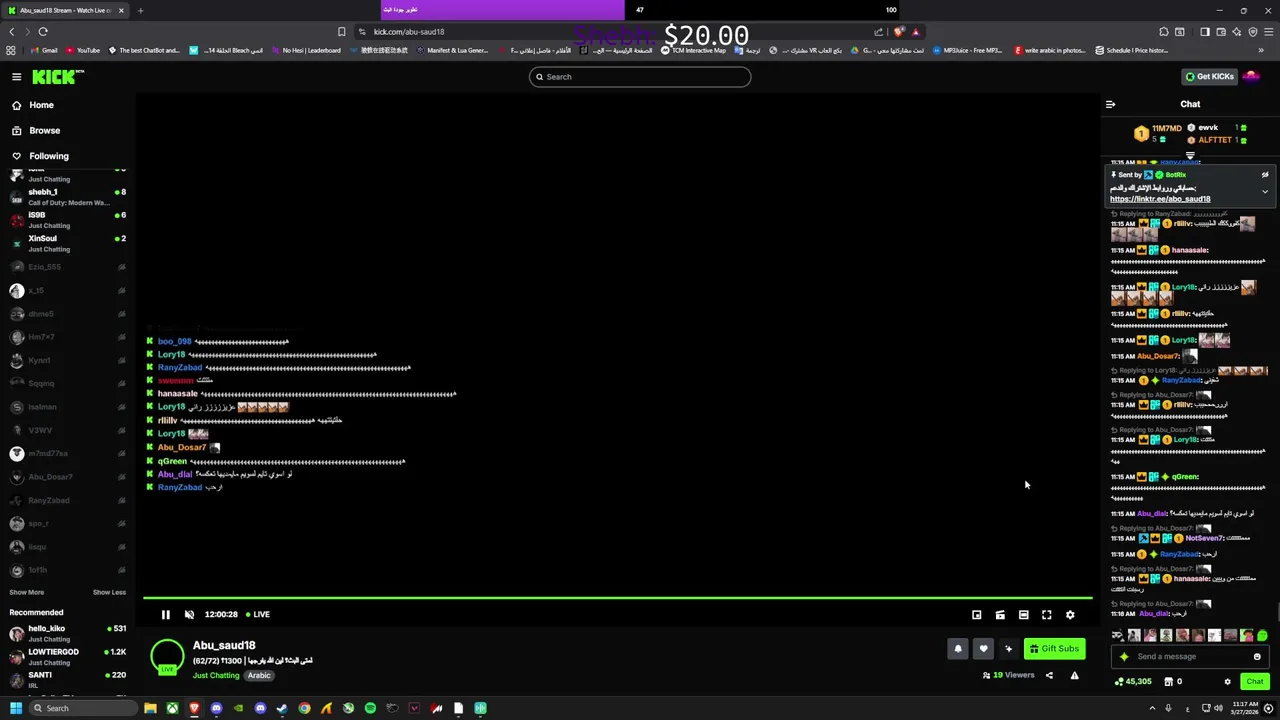Screen dimensions: 1280x720
Task: Open Steam from taskbar
Action: [x=282, y=708]
